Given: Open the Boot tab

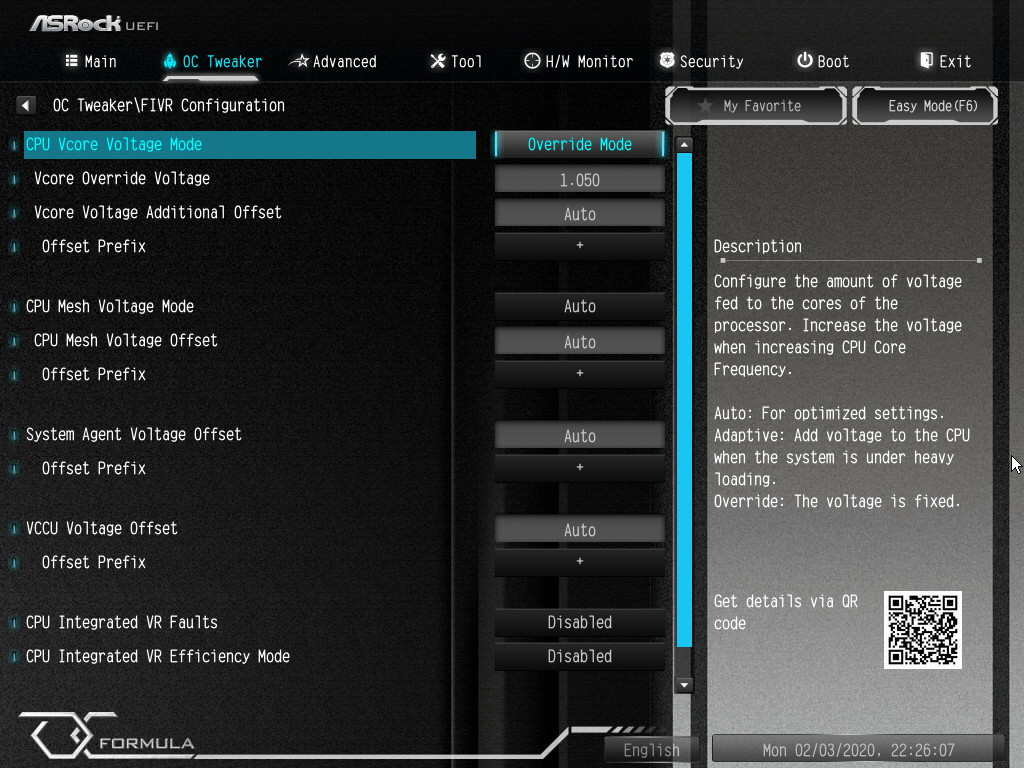Looking at the screenshot, I should point(823,61).
